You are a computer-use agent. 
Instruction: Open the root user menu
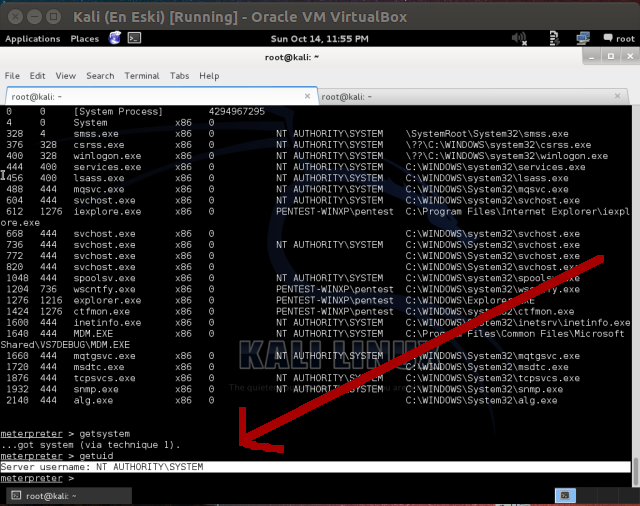click(x=619, y=38)
